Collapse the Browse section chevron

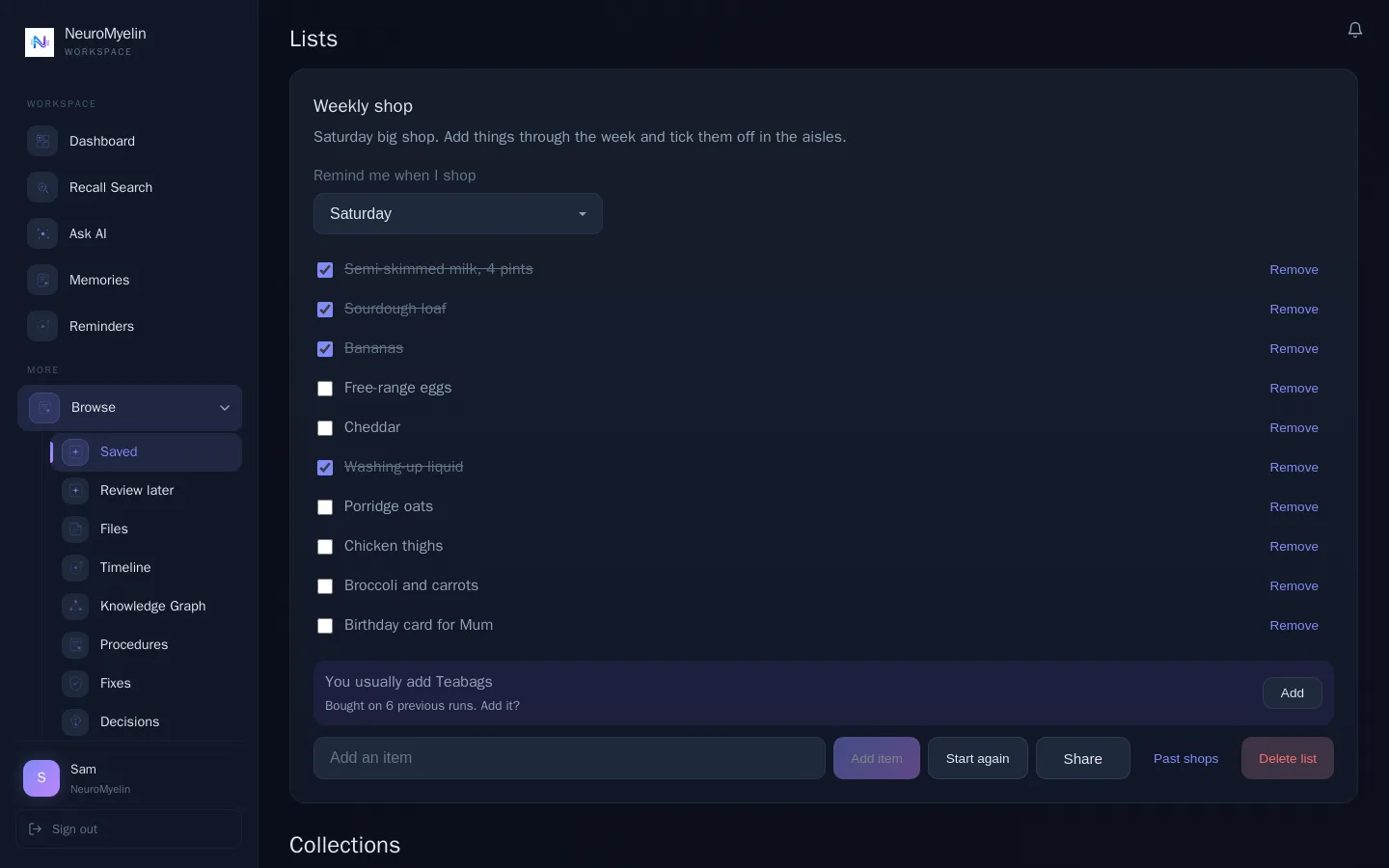[225, 408]
